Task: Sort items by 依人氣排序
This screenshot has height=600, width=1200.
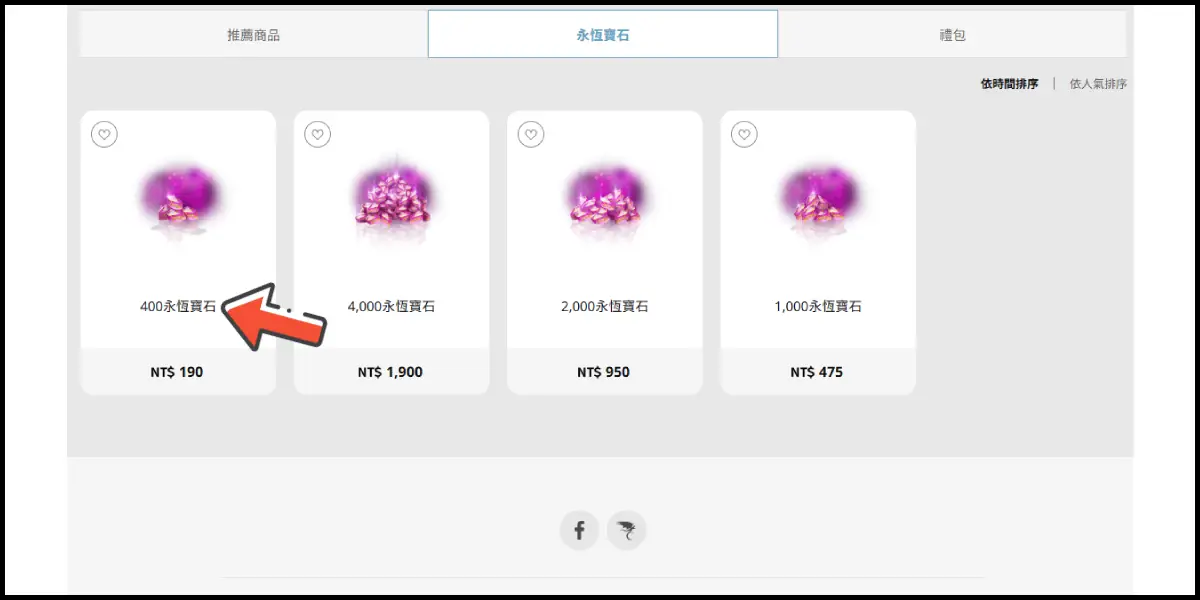Action: click(1098, 84)
